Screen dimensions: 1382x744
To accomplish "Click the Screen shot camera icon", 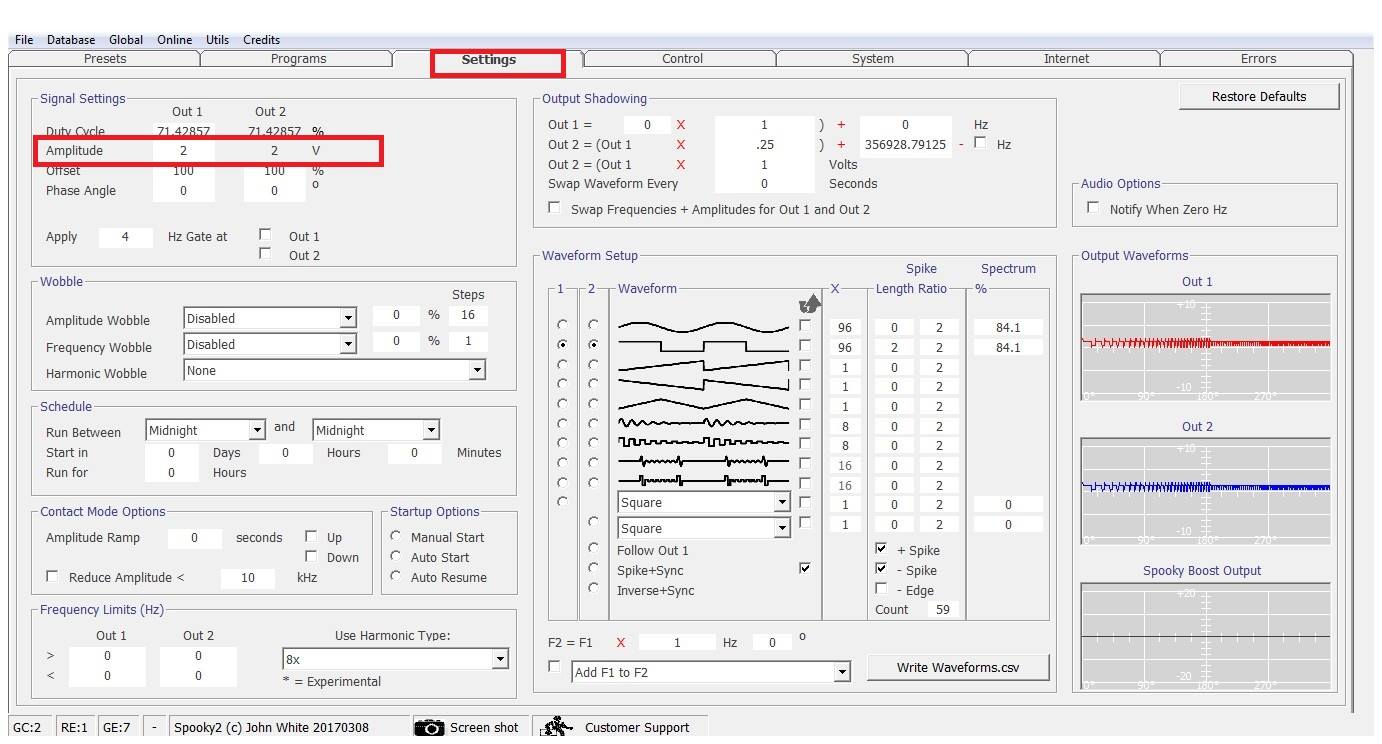I will (429, 727).
